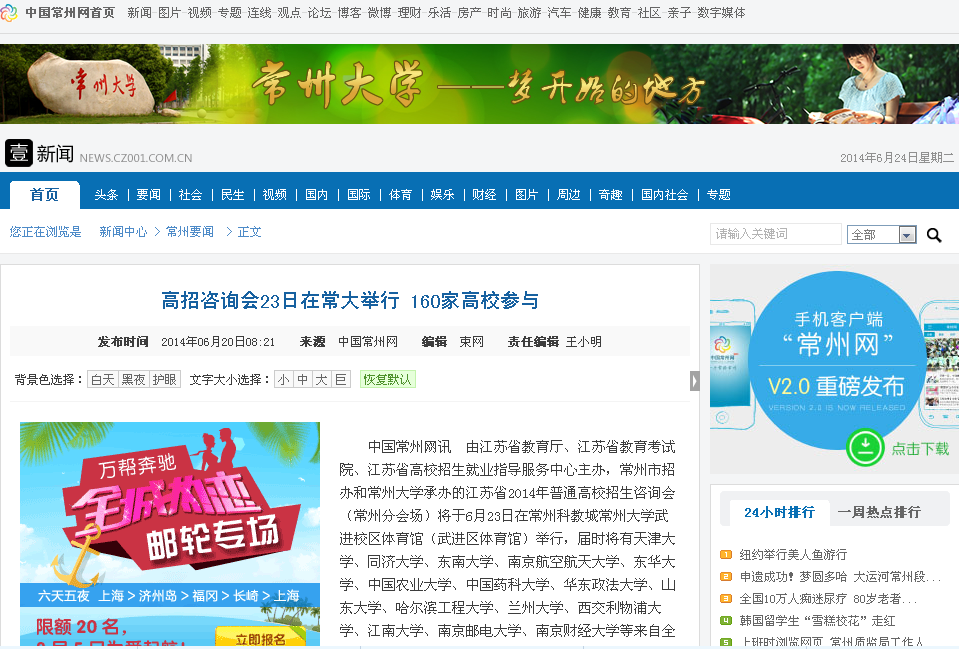
Task: Set text size to 大
Action: click(x=321, y=380)
